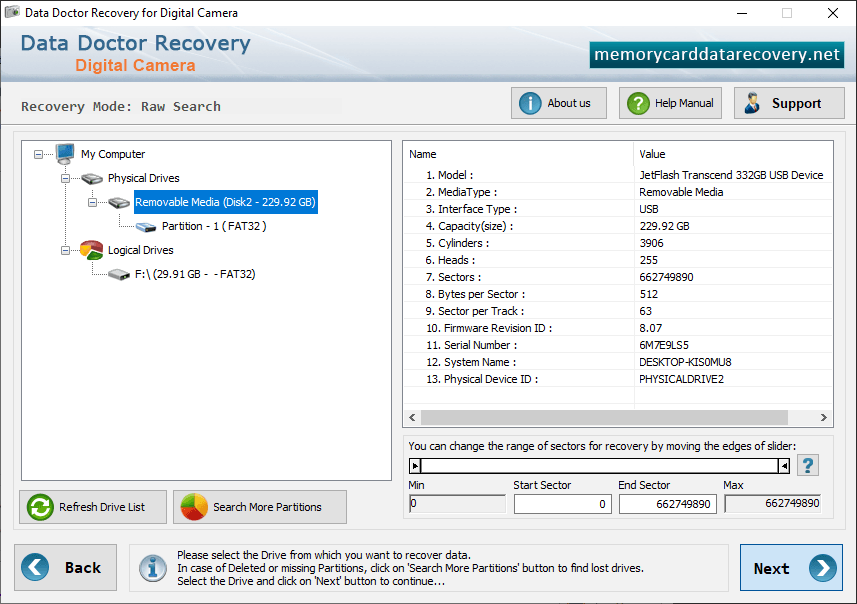Open the Support button

tap(789, 103)
